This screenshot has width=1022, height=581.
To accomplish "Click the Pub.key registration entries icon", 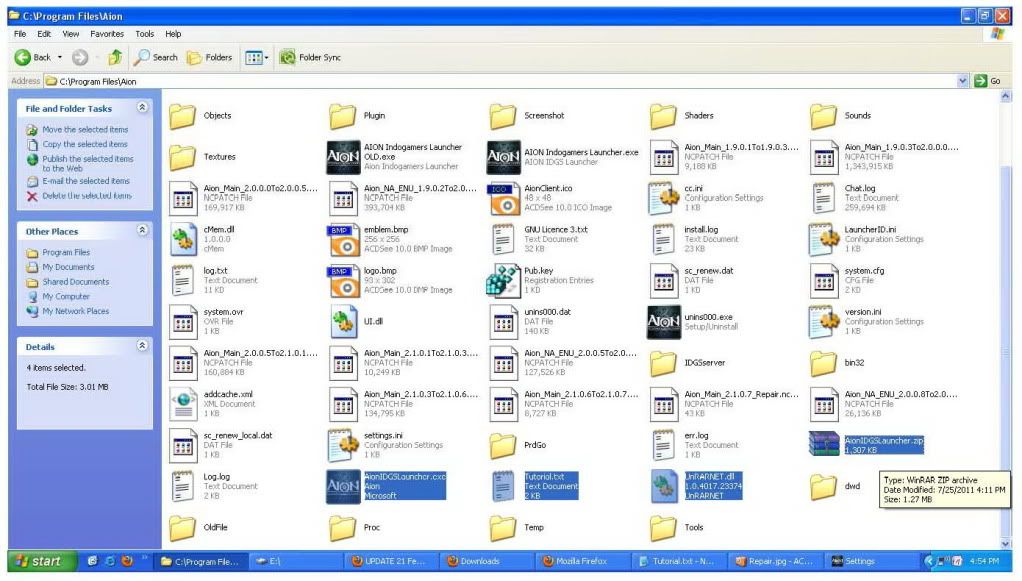I will point(503,281).
